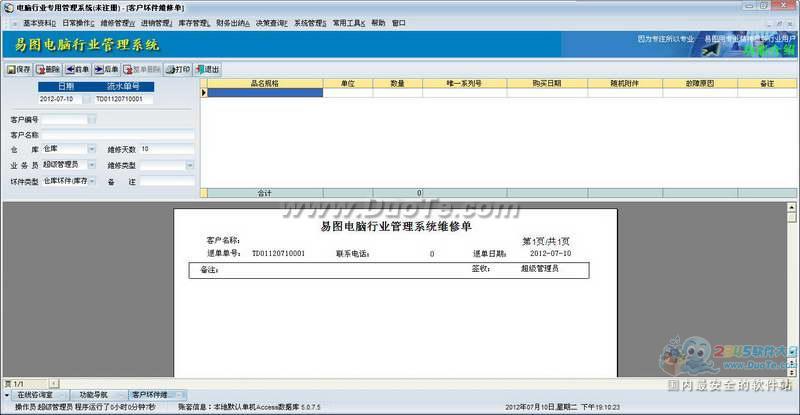
Task: Open the 系统管理 menu
Action: click(310, 23)
